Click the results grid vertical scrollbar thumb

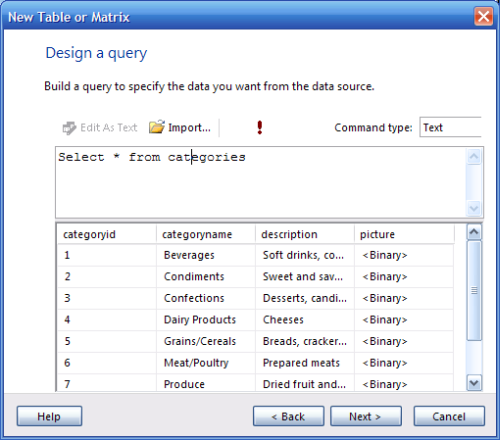(x=474, y=291)
